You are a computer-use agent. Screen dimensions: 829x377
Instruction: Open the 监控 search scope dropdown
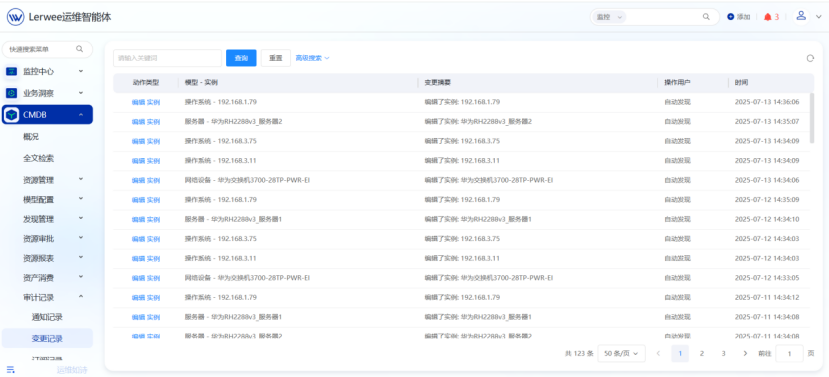coord(609,17)
